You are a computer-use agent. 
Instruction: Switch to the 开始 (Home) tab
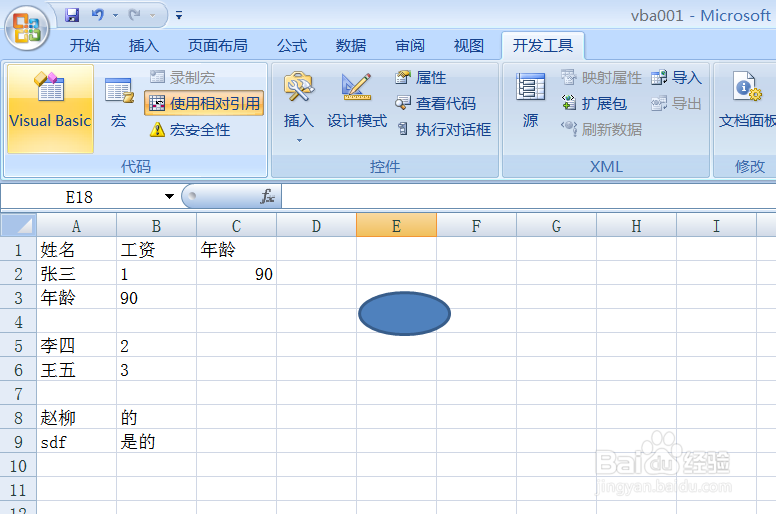(85, 46)
